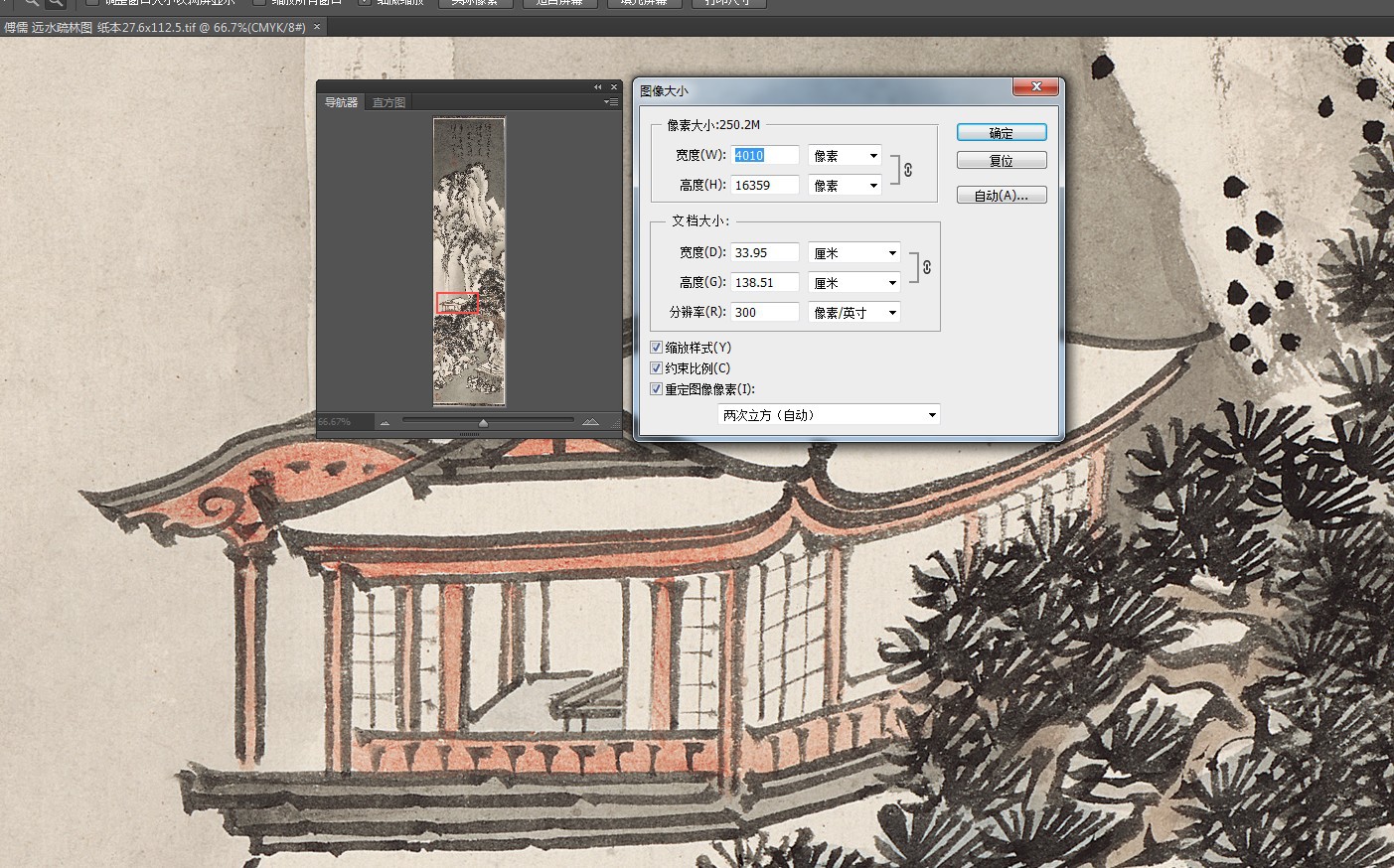This screenshot has height=868, width=1394.
Task: Confirm with the 确定 button
Action: pos(1002,133)
